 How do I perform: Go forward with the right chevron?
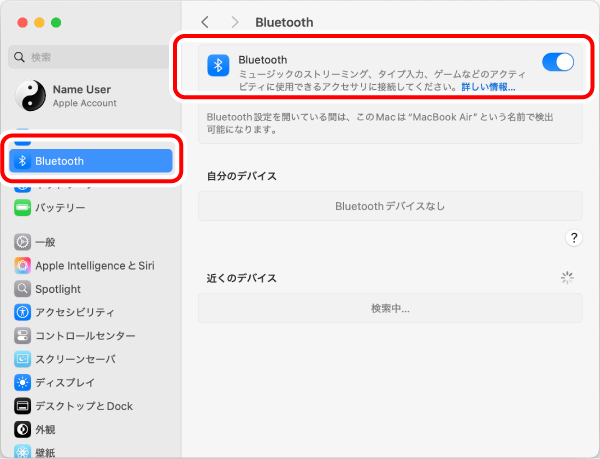point(235,22)
